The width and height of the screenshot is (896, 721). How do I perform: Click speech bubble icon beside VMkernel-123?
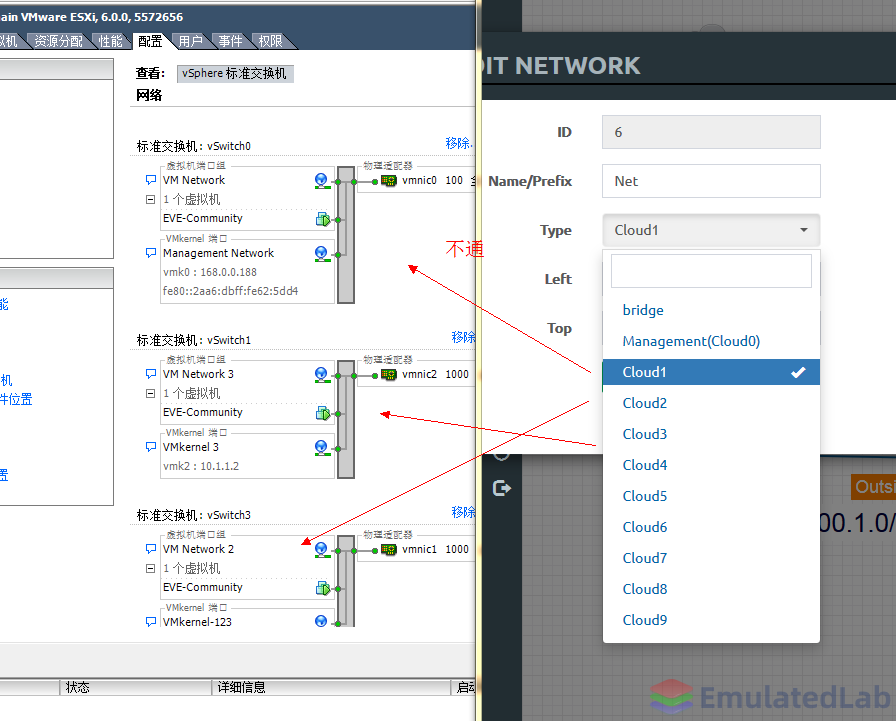[x=151, y=622]
